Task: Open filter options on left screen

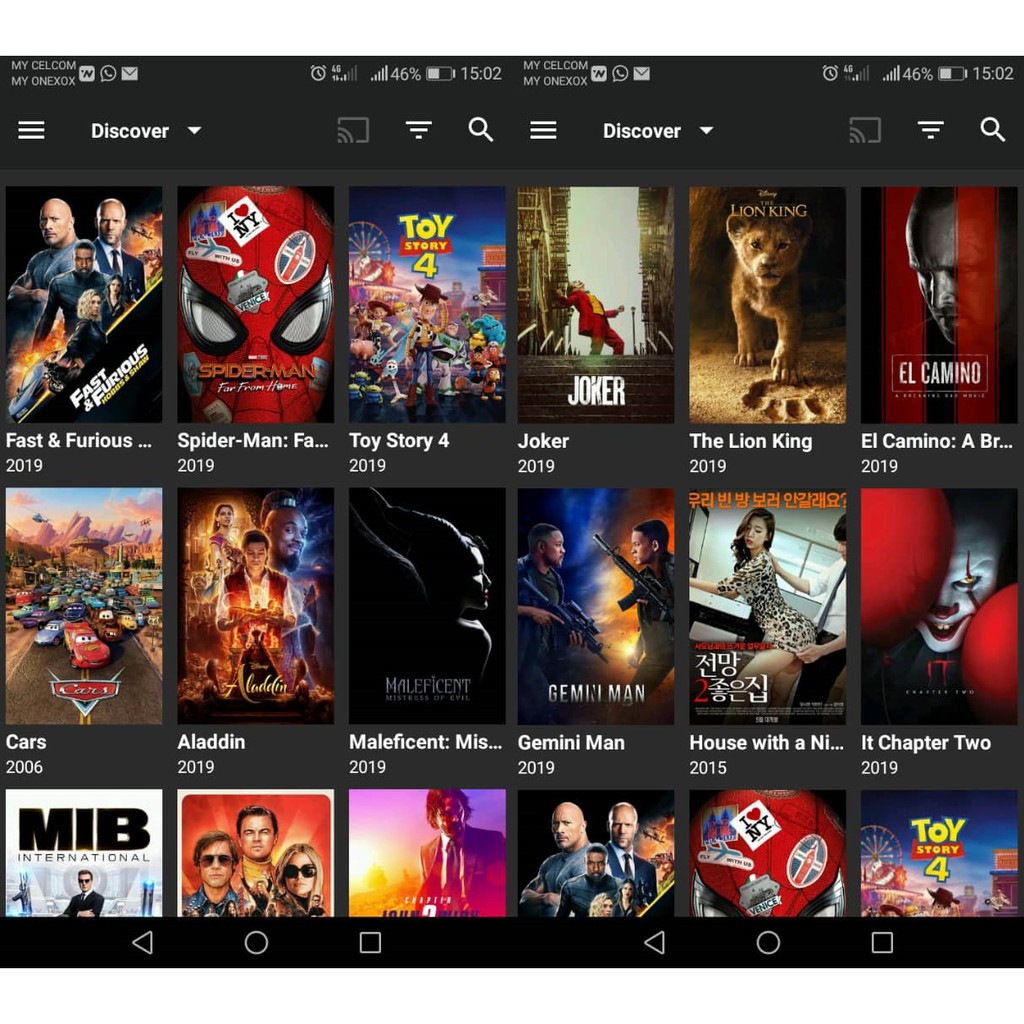Action: click(419, 131)
